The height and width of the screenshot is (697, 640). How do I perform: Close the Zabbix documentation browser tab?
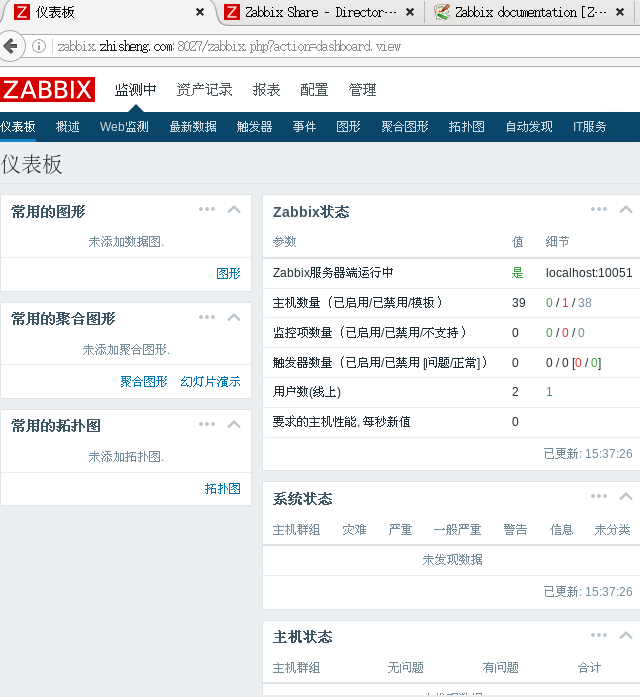tap(620, 12)
